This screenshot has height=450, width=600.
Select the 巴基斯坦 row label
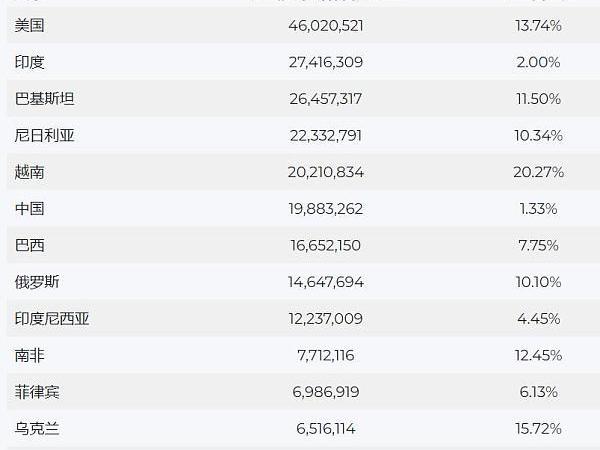pos(45,99)
